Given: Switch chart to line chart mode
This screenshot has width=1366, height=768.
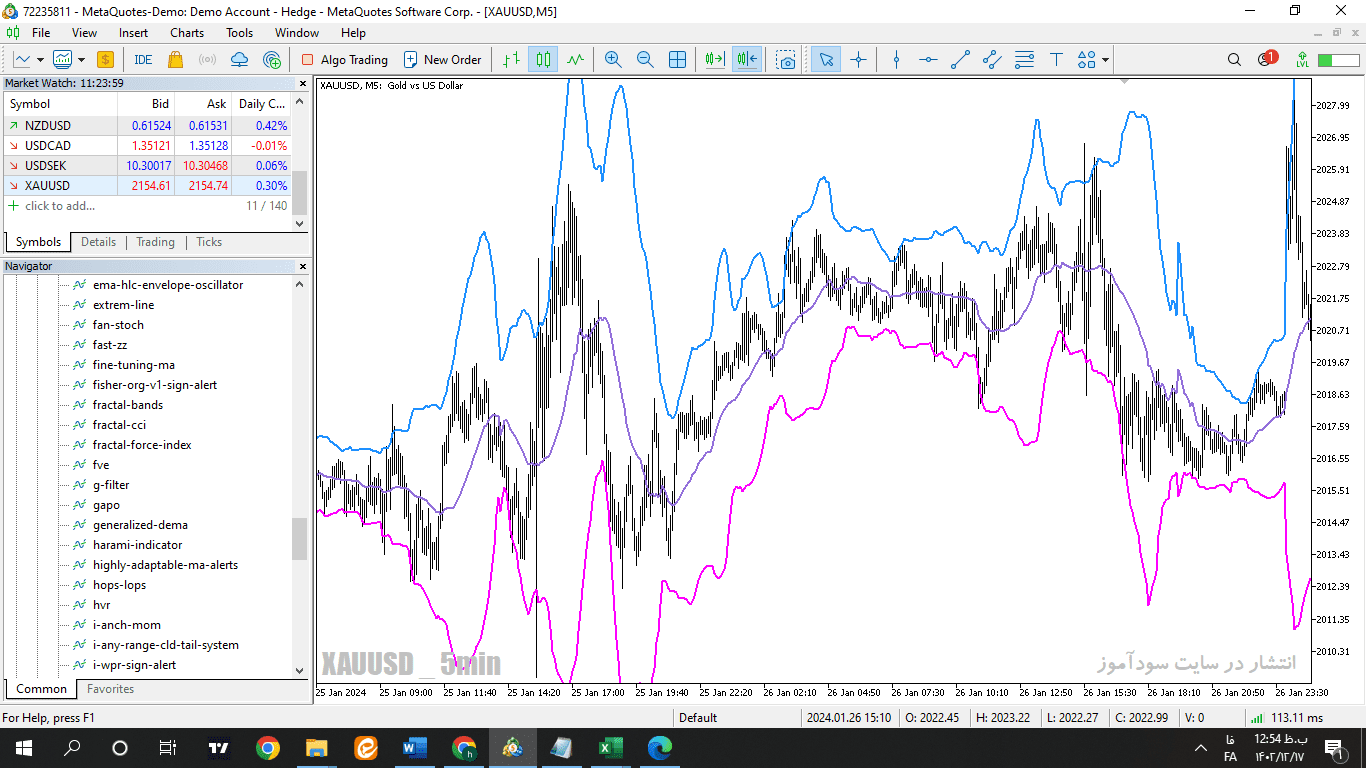Looking at the screenshot, I should coord(575,60).
